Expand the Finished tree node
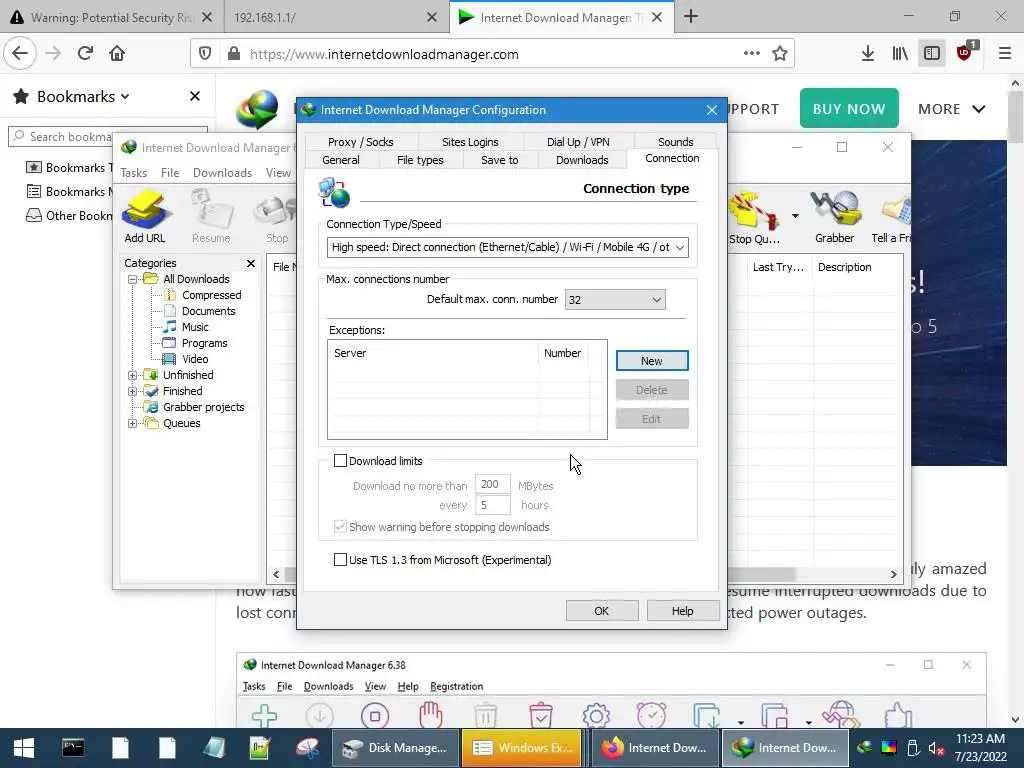The image size is (1024, 768). (132, 391)
